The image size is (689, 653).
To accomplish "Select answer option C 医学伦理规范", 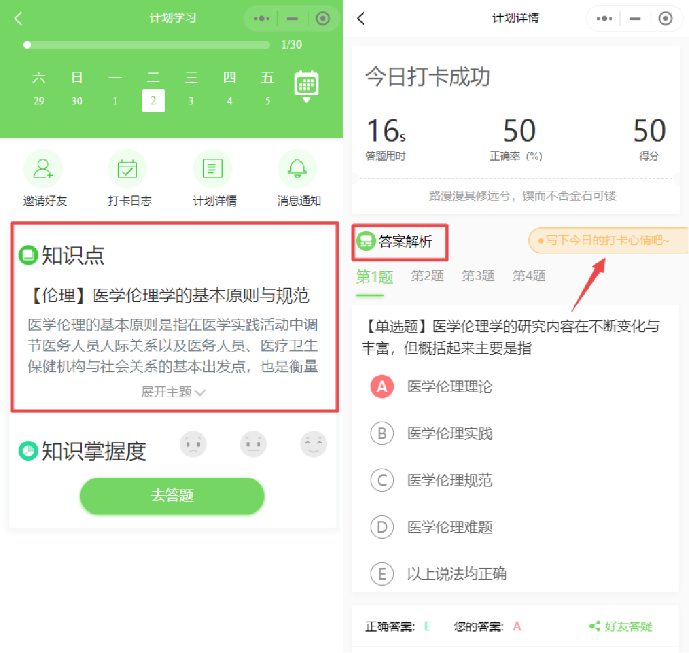I will click(x=382, y=480).
